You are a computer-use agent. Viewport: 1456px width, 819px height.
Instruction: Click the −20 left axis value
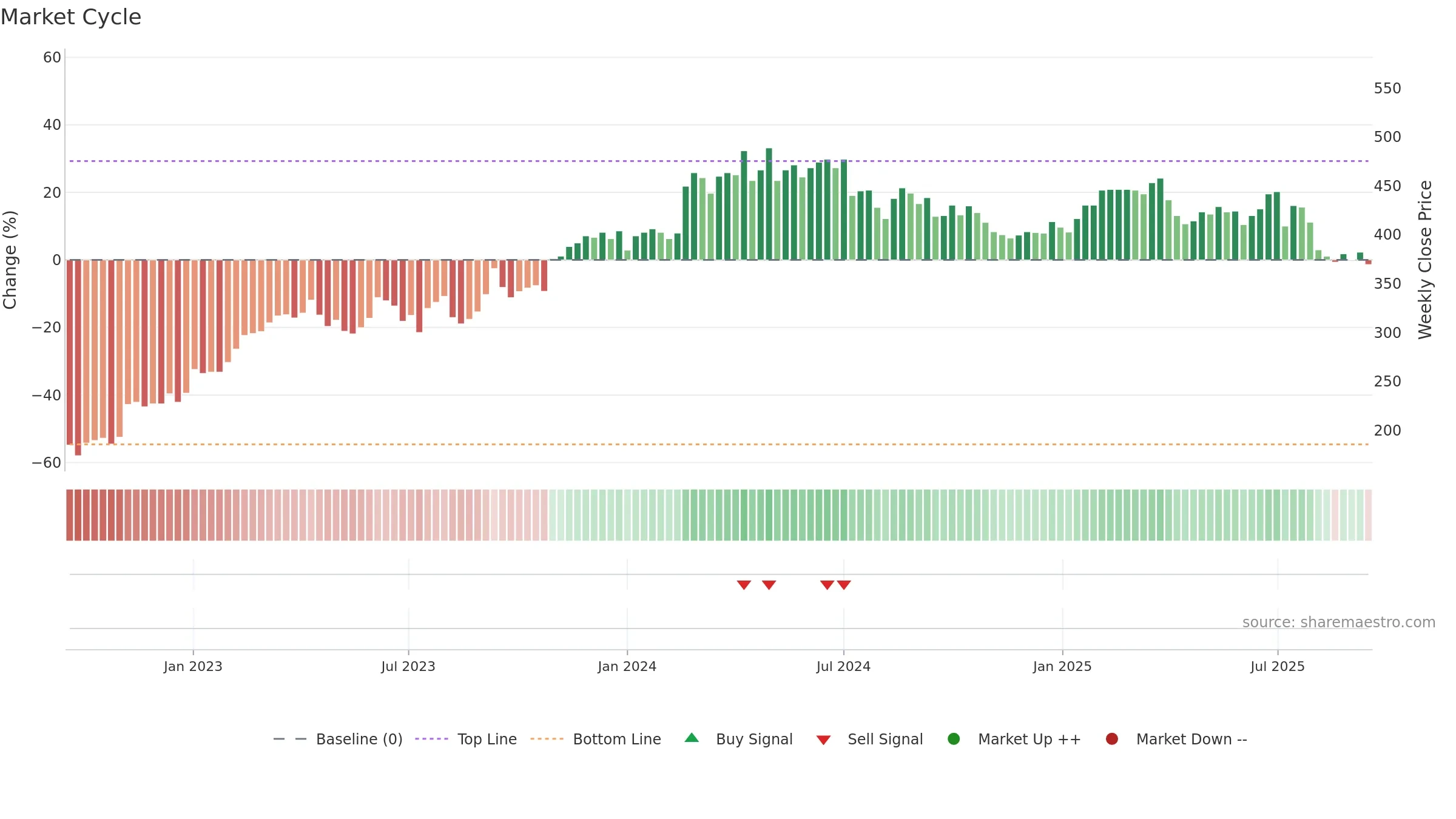tap(47, 328)
